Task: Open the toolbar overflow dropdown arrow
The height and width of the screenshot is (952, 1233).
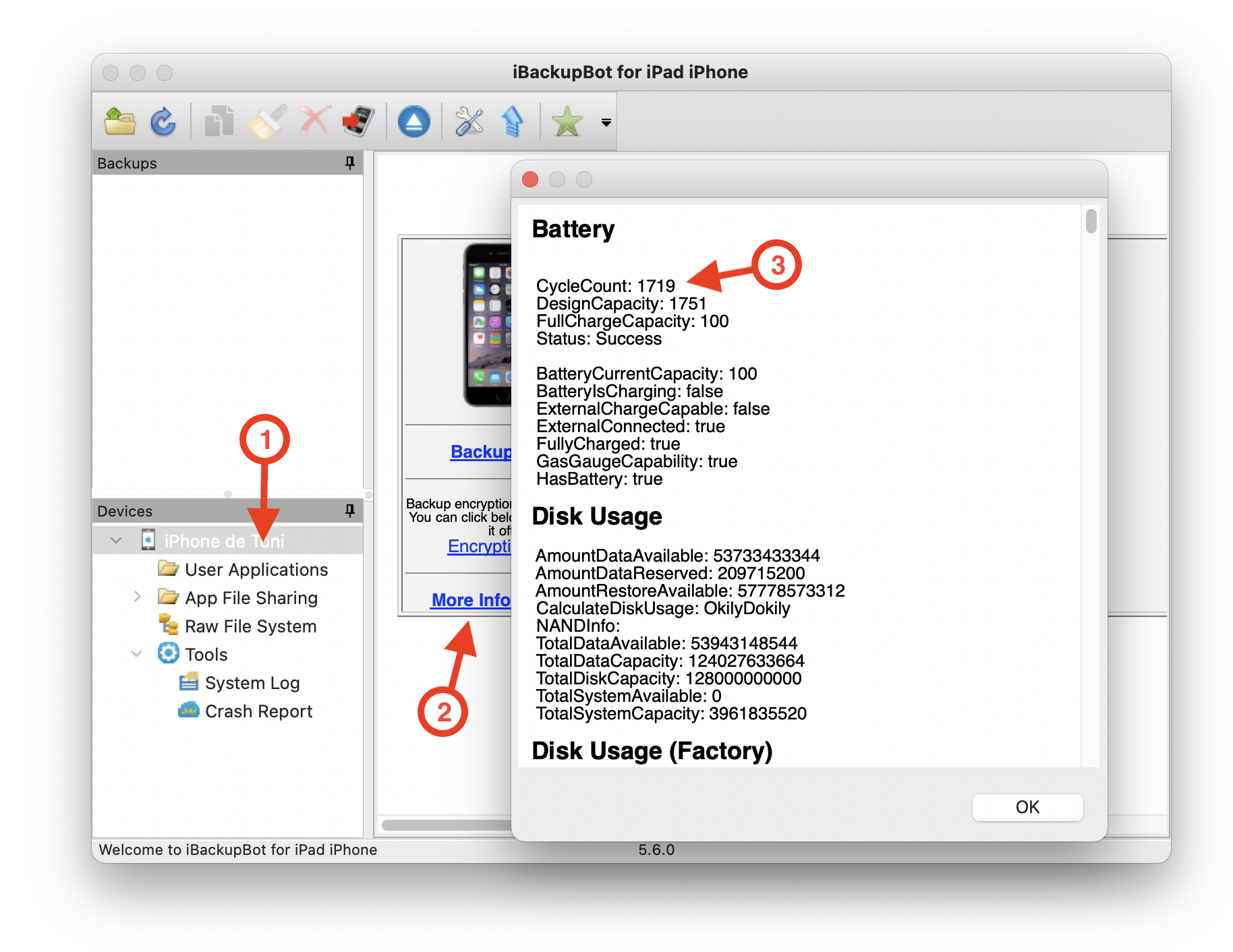Action: (606, 123)
